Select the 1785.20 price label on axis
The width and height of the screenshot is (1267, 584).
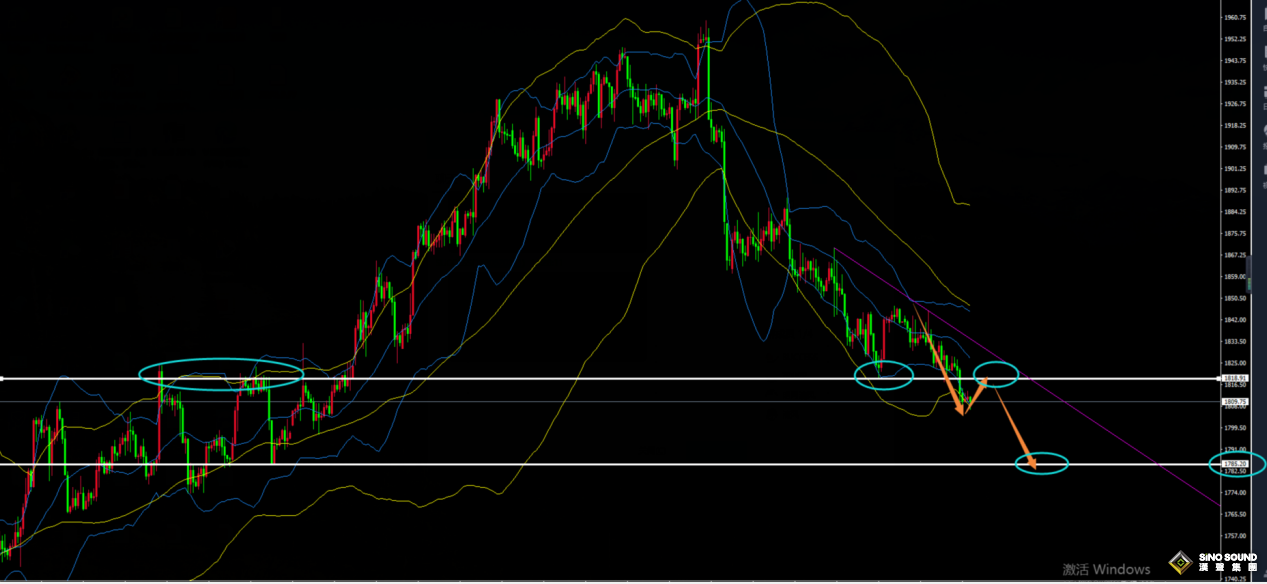click(1233, 463)
